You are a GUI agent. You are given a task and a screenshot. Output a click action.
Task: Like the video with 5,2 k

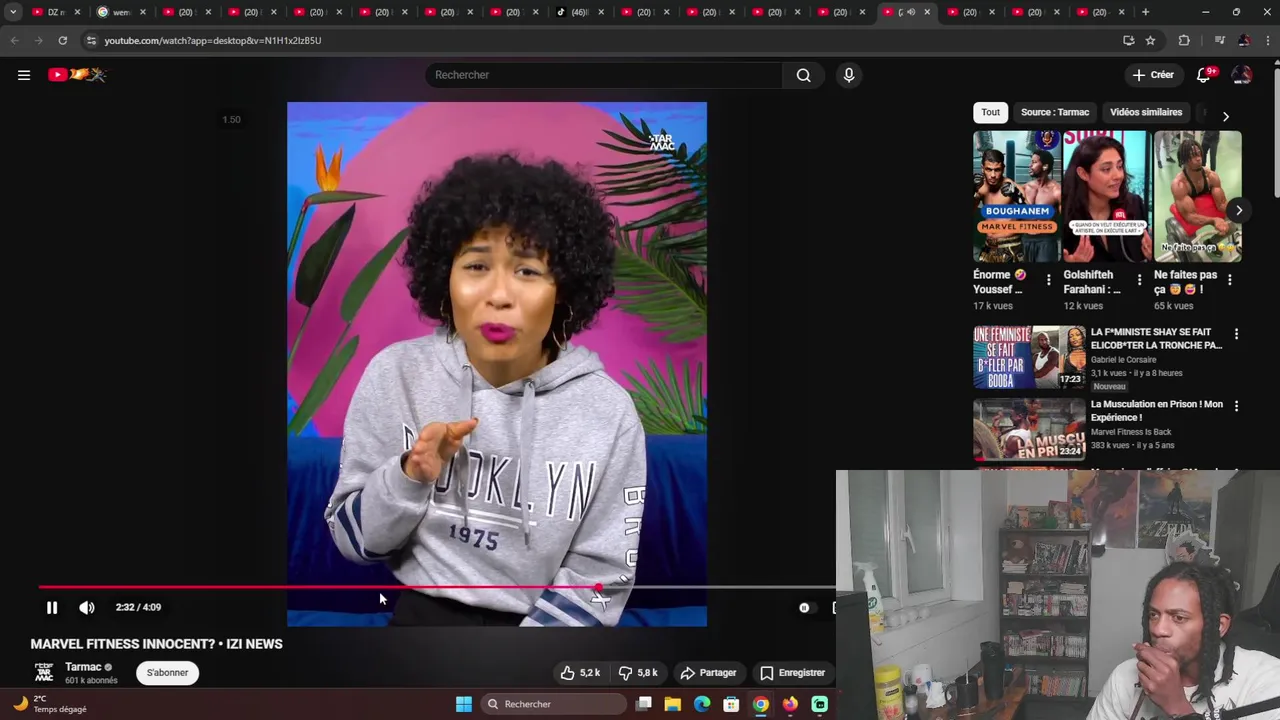[580, 673]
